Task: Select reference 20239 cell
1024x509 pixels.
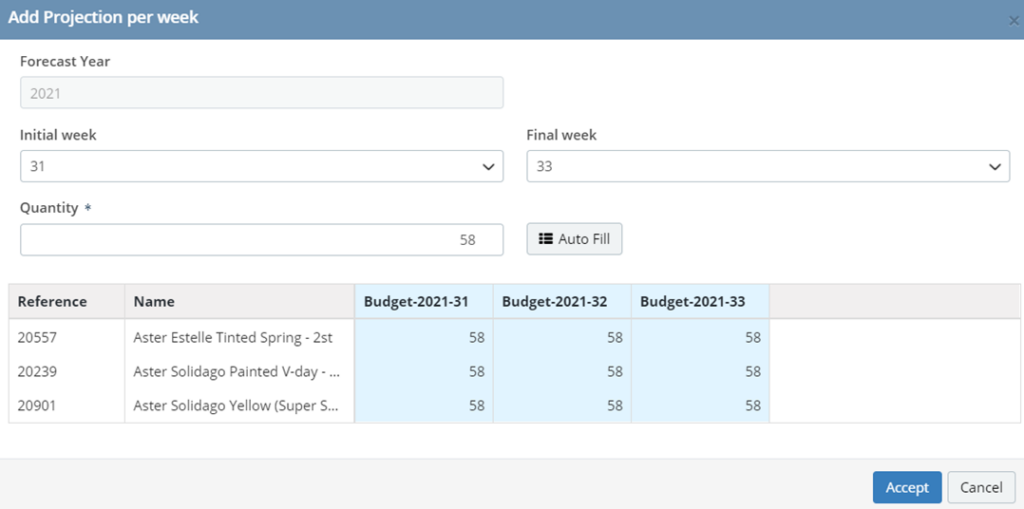Action: point(67,371)
